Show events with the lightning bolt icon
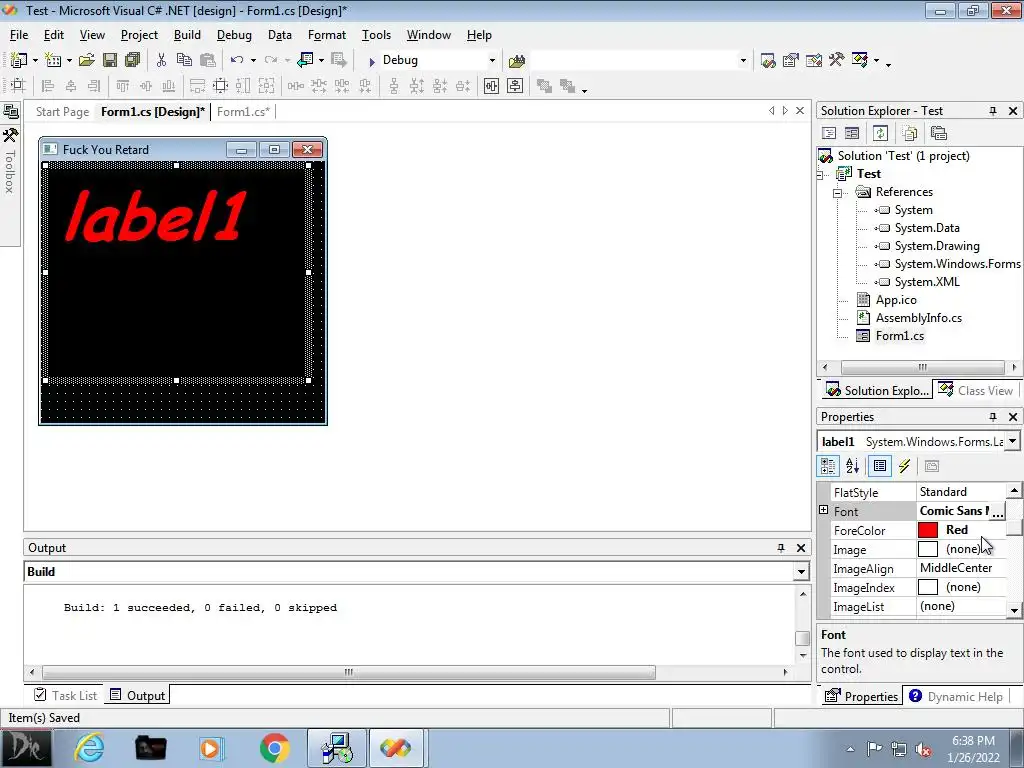The image size is (1024, 768). click(904, 466)
